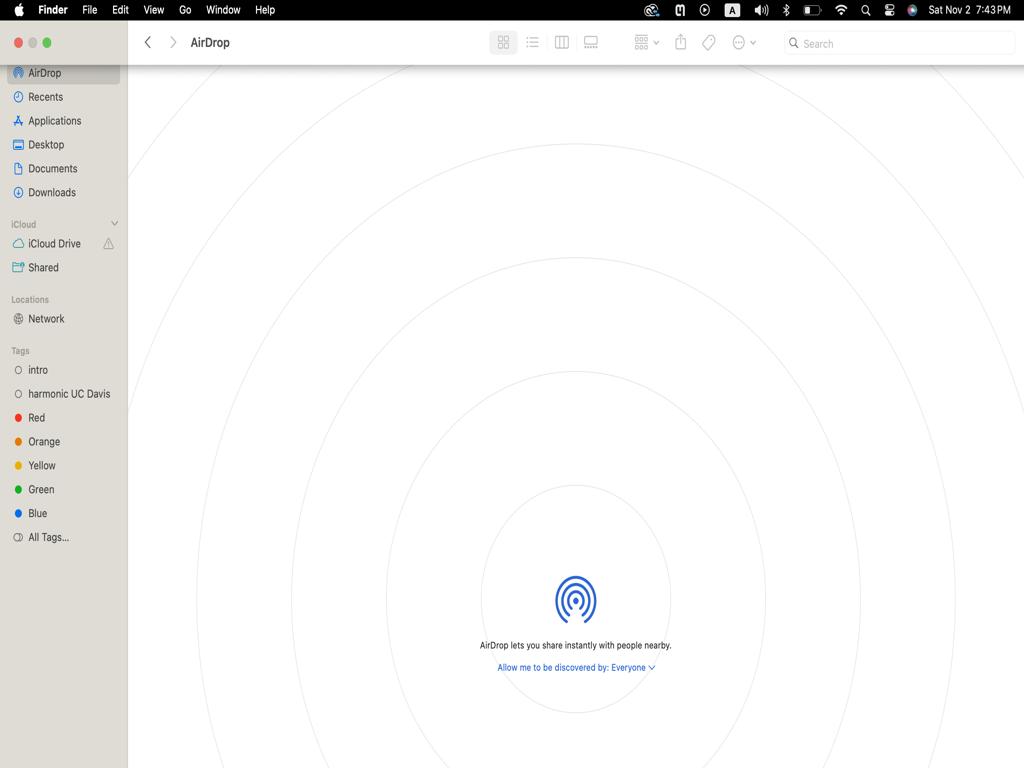
Task: Select the Red color tag
Action: click(36, 418)
